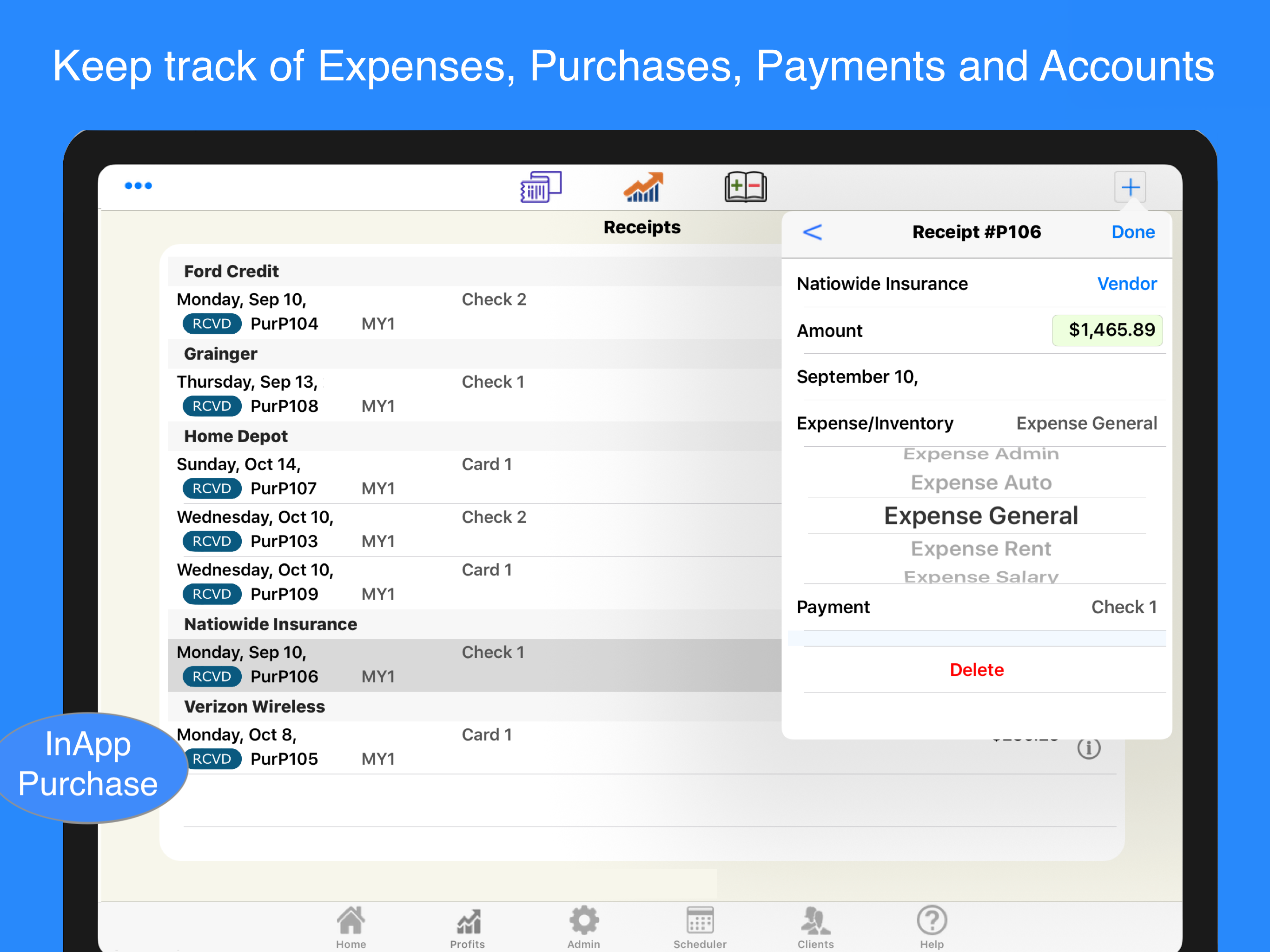The height and width of the screenshot is (952, 1270).
Task: Open info for the PurP105 receipt
Action: [1089, 748]
